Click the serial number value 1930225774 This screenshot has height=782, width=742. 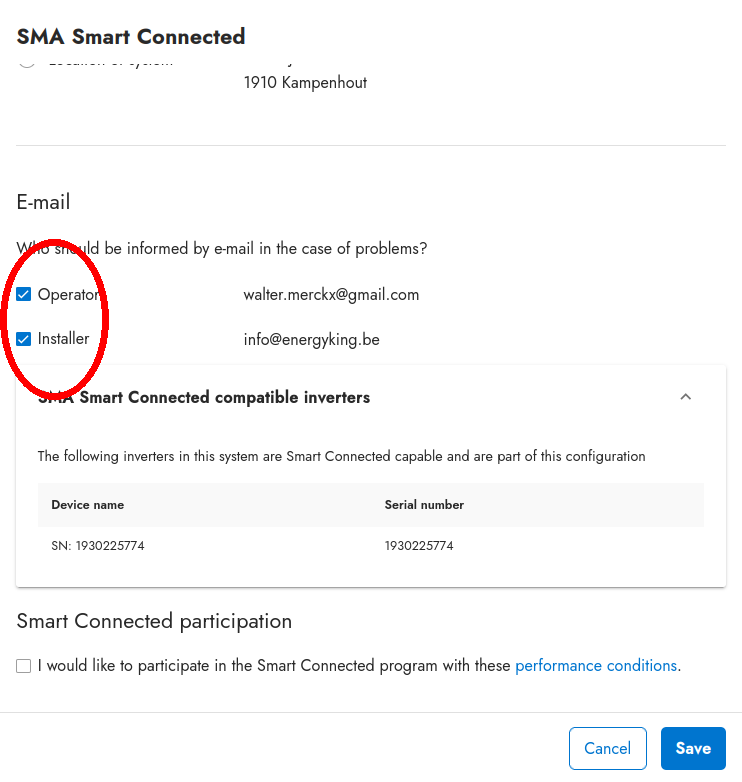(x=419, y=546)
